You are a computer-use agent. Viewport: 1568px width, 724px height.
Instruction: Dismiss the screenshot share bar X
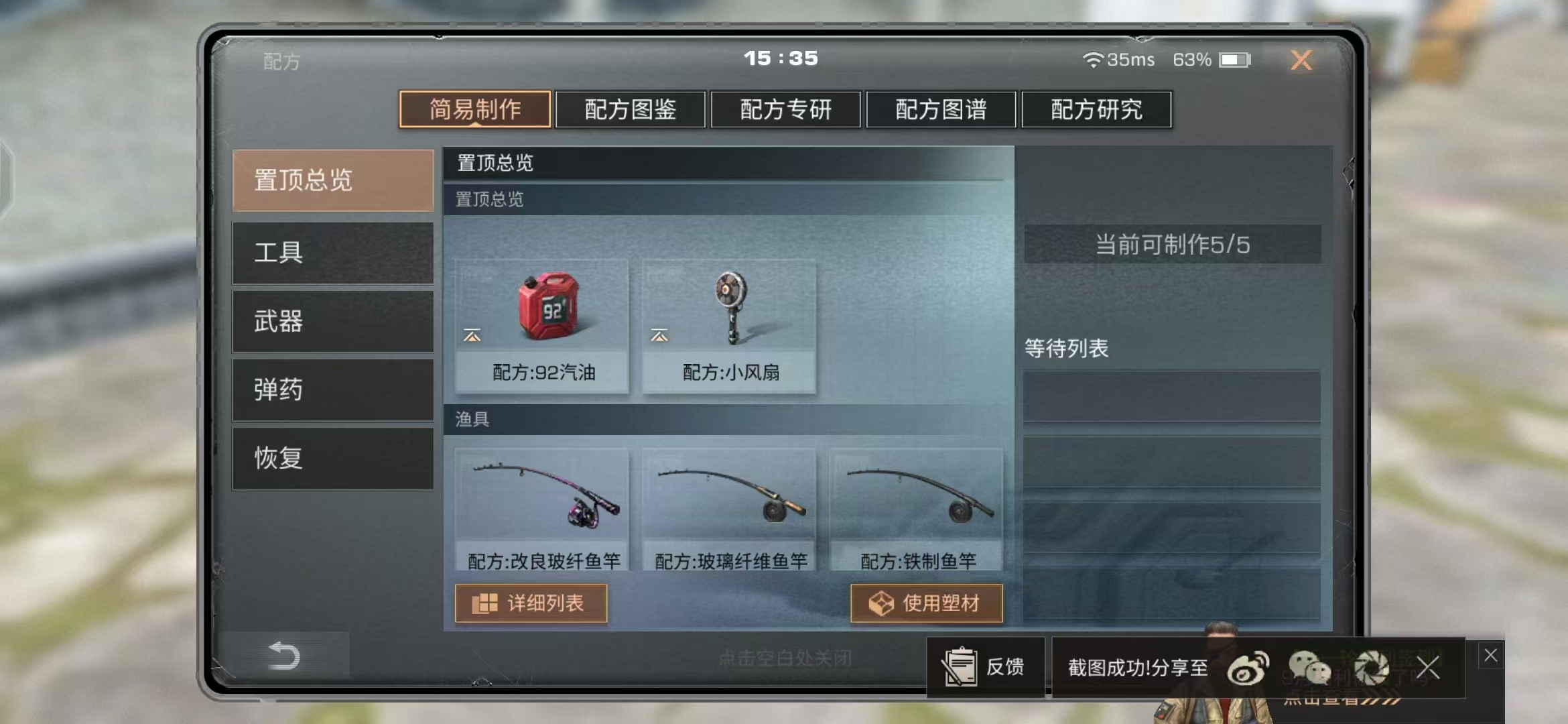(1428, 668)
